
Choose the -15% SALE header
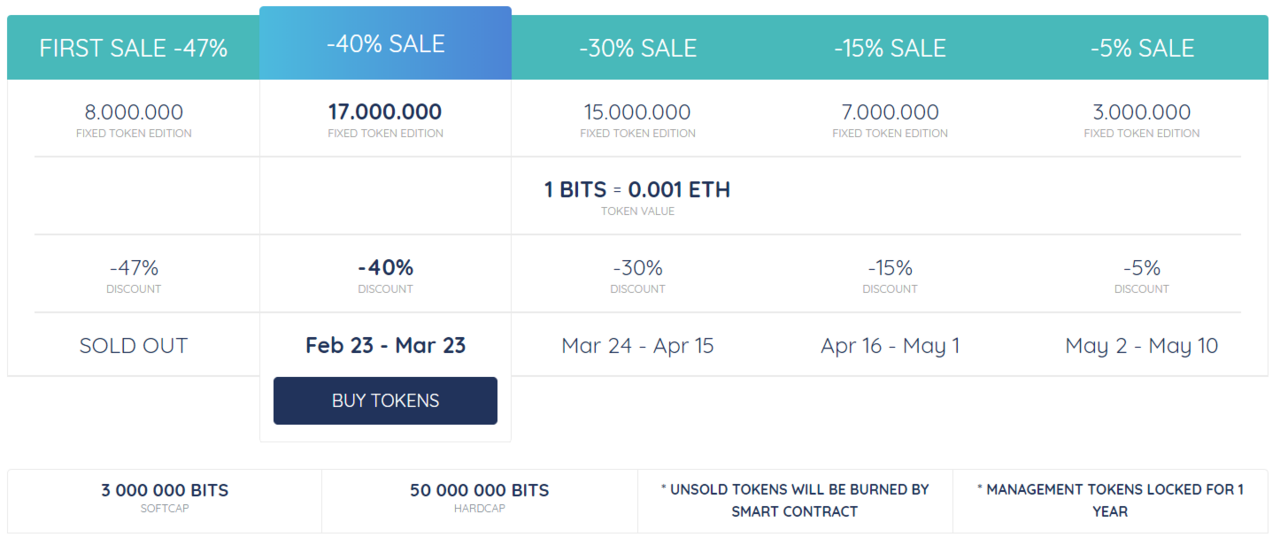(x=890, y=48)
